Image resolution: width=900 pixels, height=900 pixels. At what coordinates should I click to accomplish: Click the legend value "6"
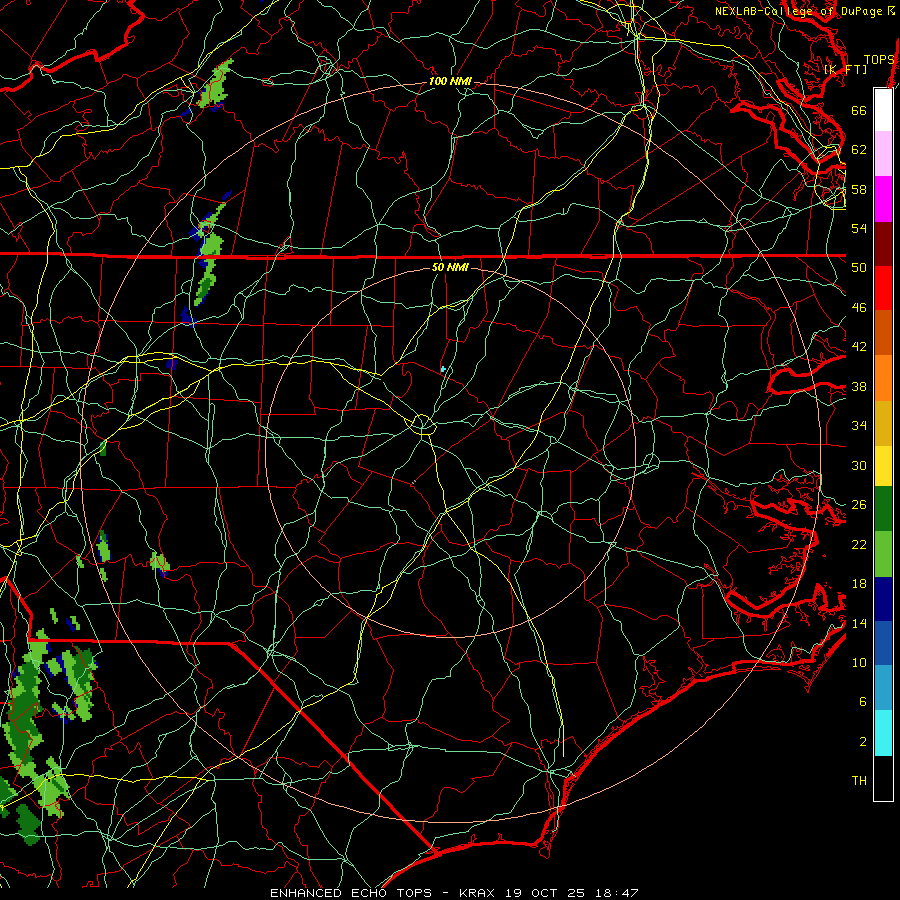(863, 702)
